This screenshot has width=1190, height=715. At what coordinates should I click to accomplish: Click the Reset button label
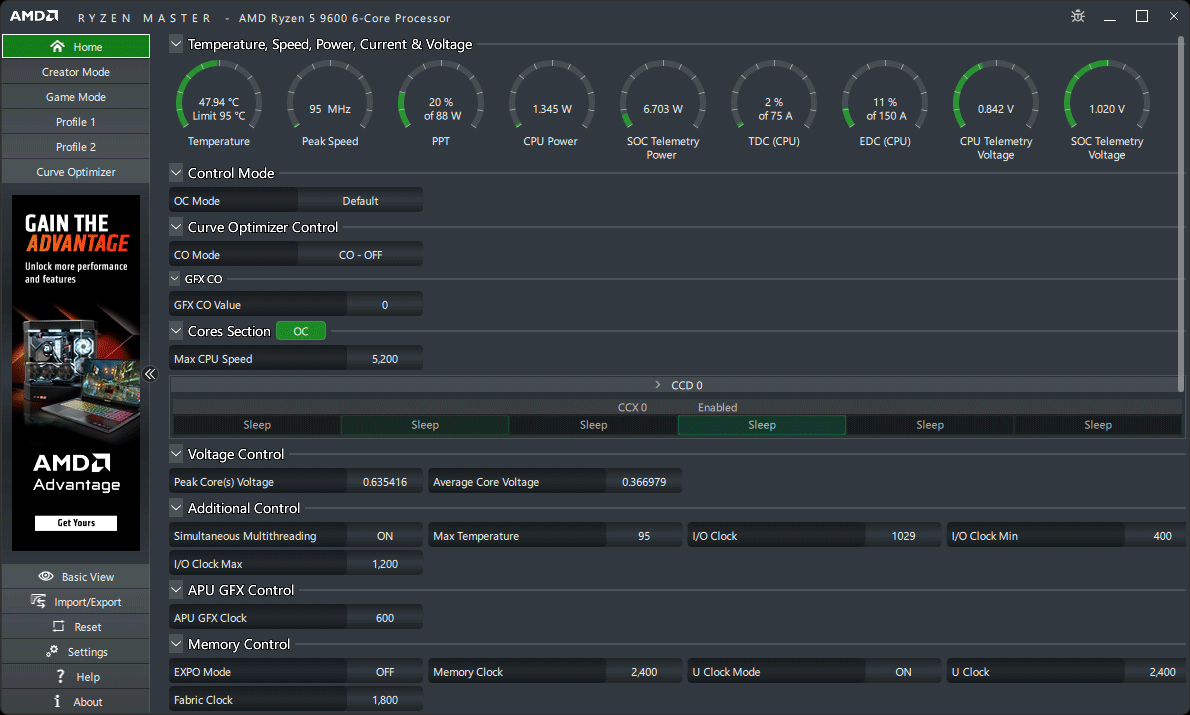point(88,627)
